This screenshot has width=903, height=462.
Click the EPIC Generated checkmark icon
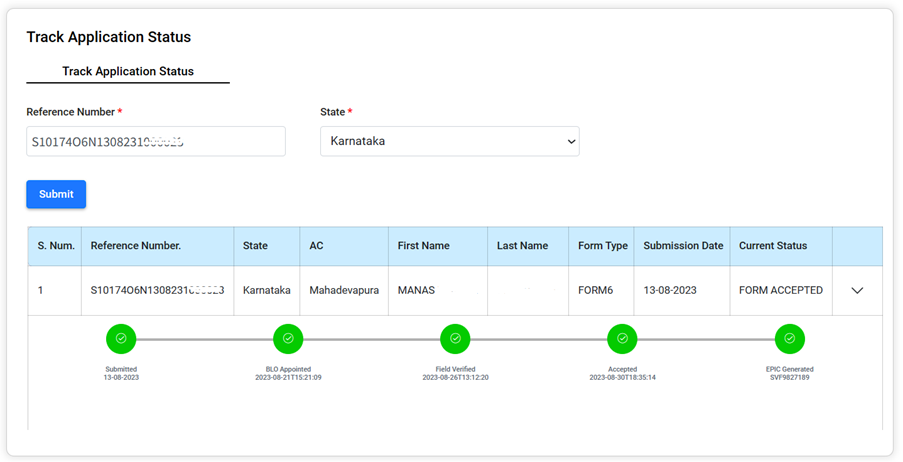789,339
